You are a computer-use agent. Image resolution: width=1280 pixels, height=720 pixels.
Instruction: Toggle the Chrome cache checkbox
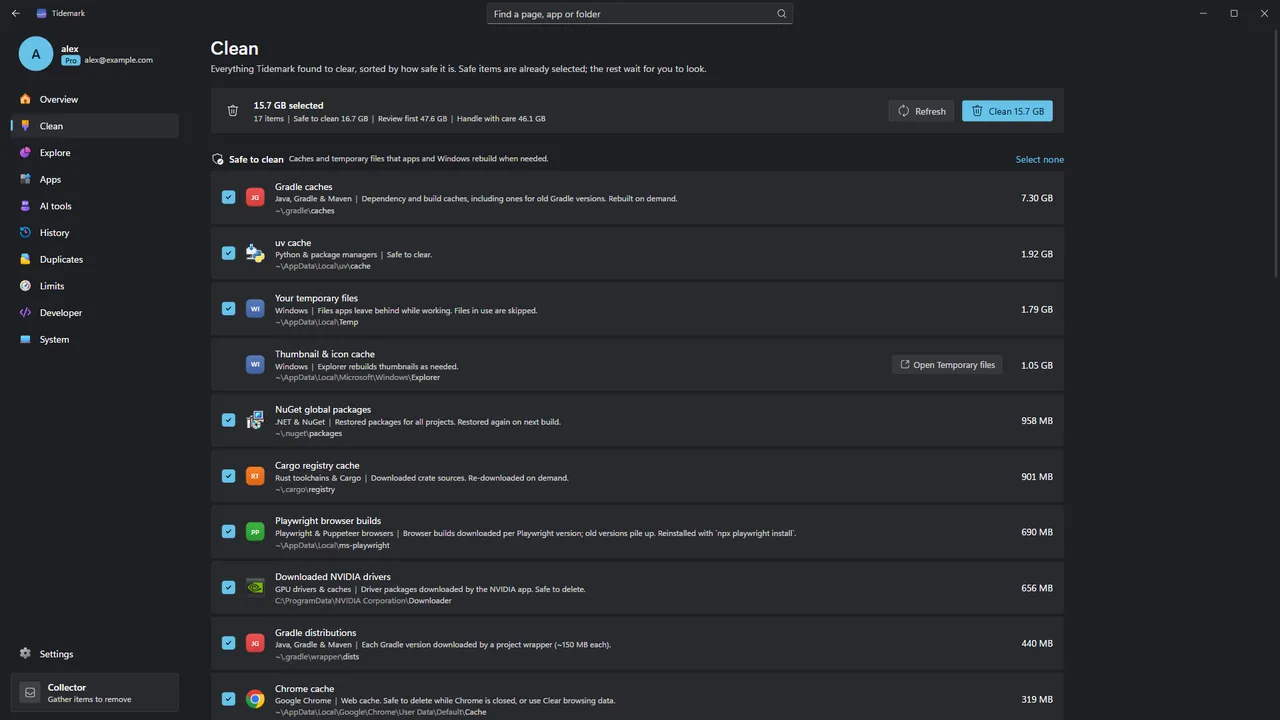tap(228, 699)
